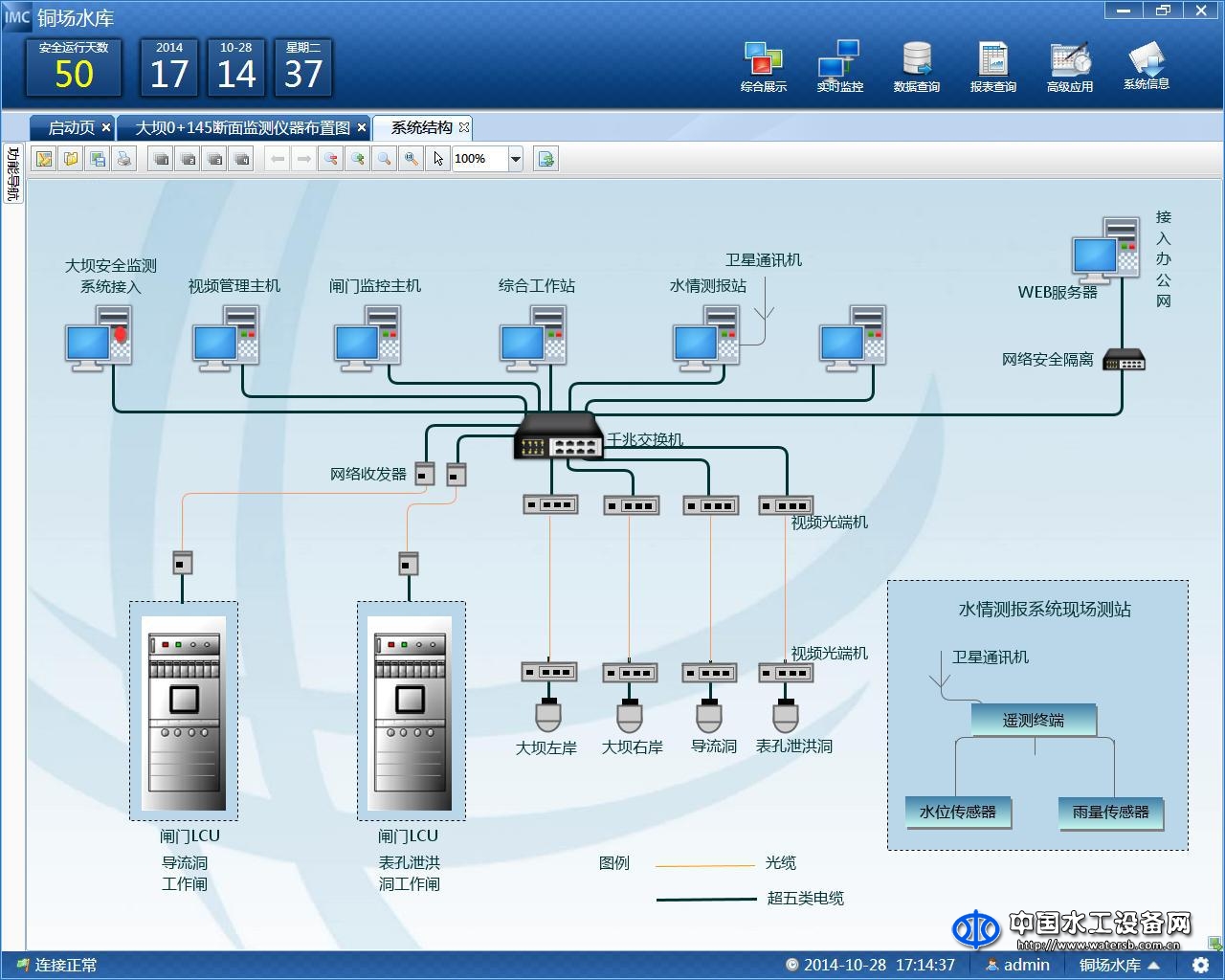
Task: Close the 系统结构 tab
Action: click(464, 127)
